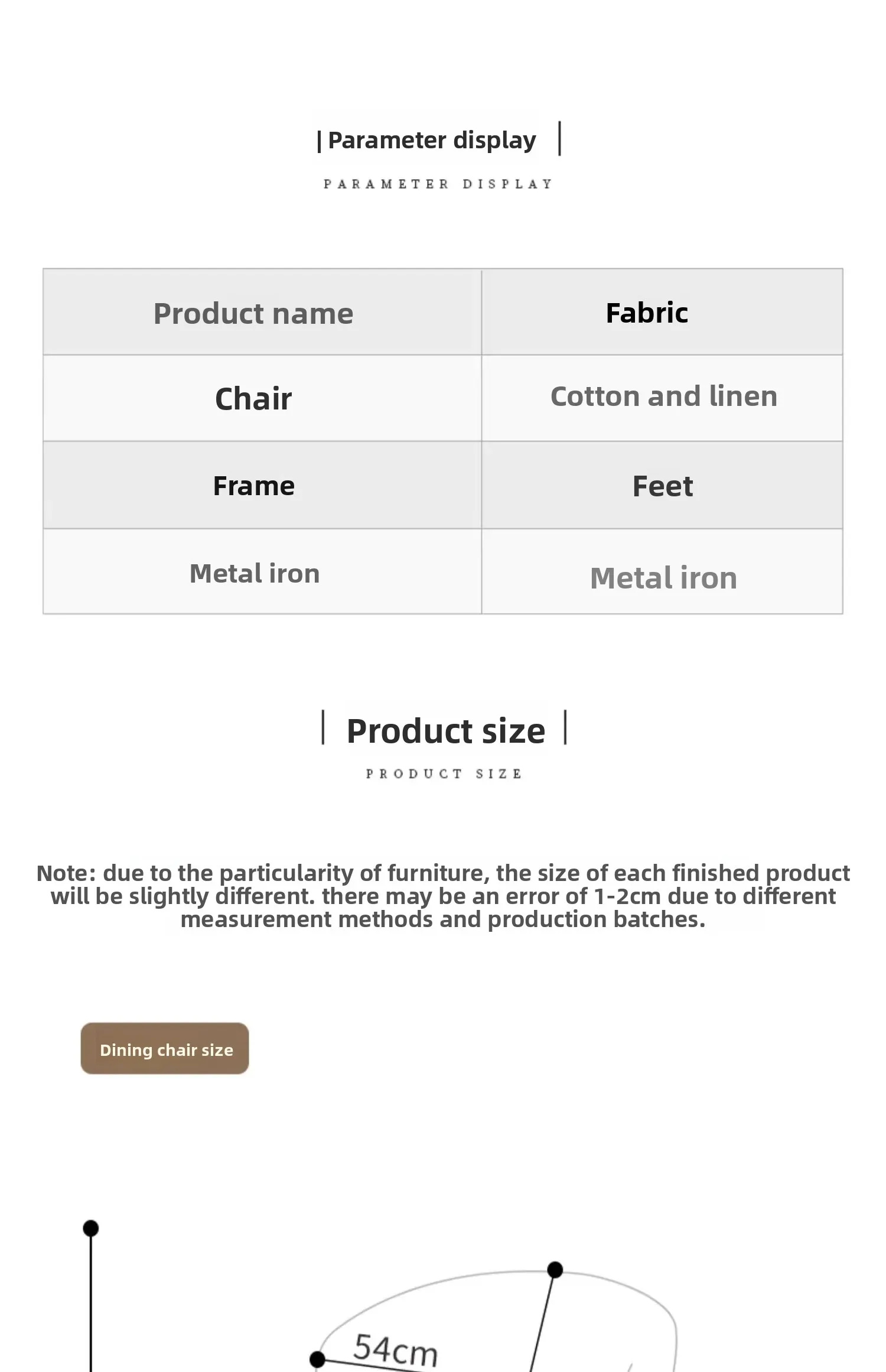Click the Dining chair size button
Image resolution: width=886 pixels, height=1372 pixels.
pyautogui.click(x=165, y=1049)
